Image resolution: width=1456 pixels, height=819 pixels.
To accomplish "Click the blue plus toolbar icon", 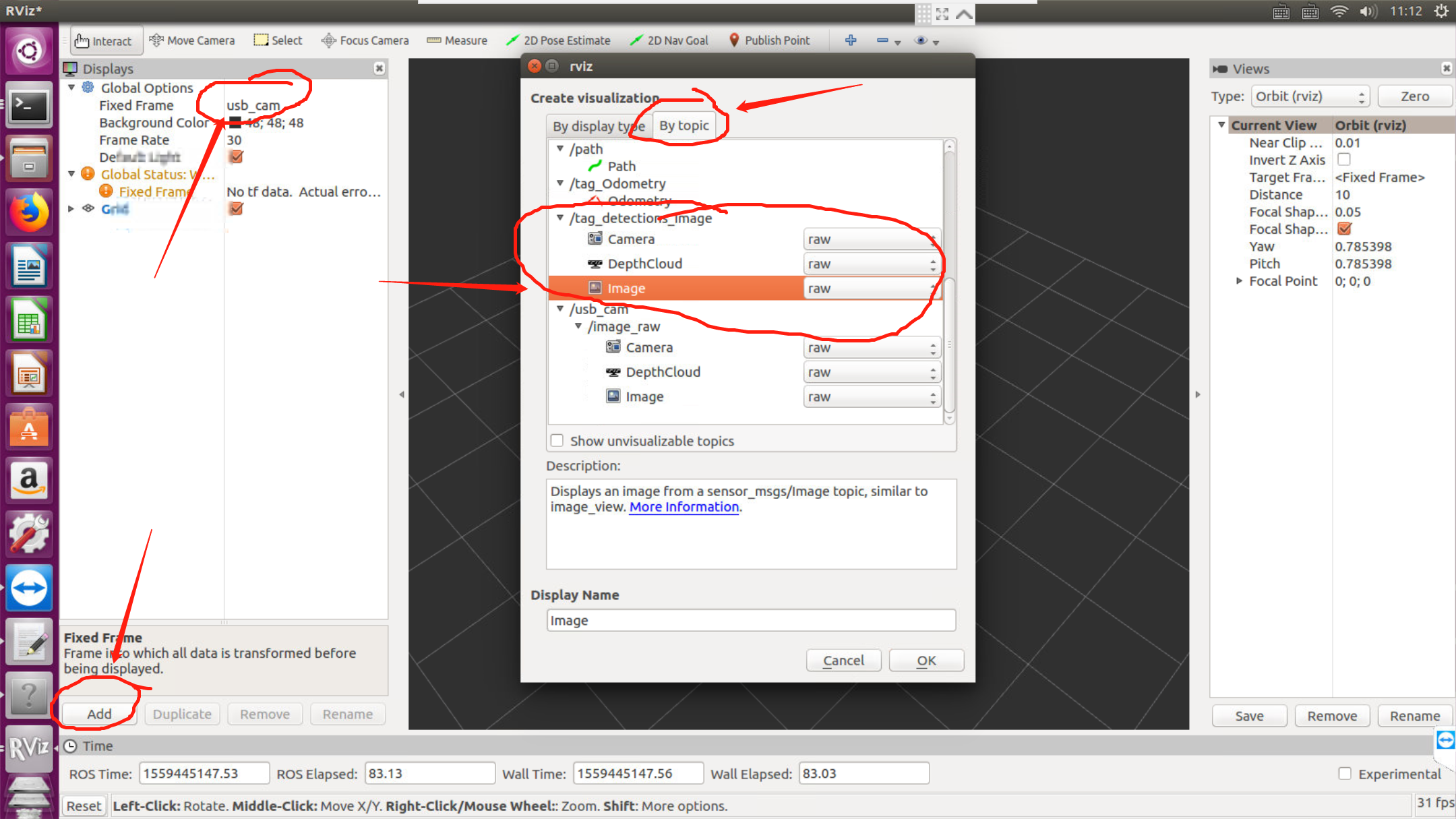I will (x=851, y=40).
